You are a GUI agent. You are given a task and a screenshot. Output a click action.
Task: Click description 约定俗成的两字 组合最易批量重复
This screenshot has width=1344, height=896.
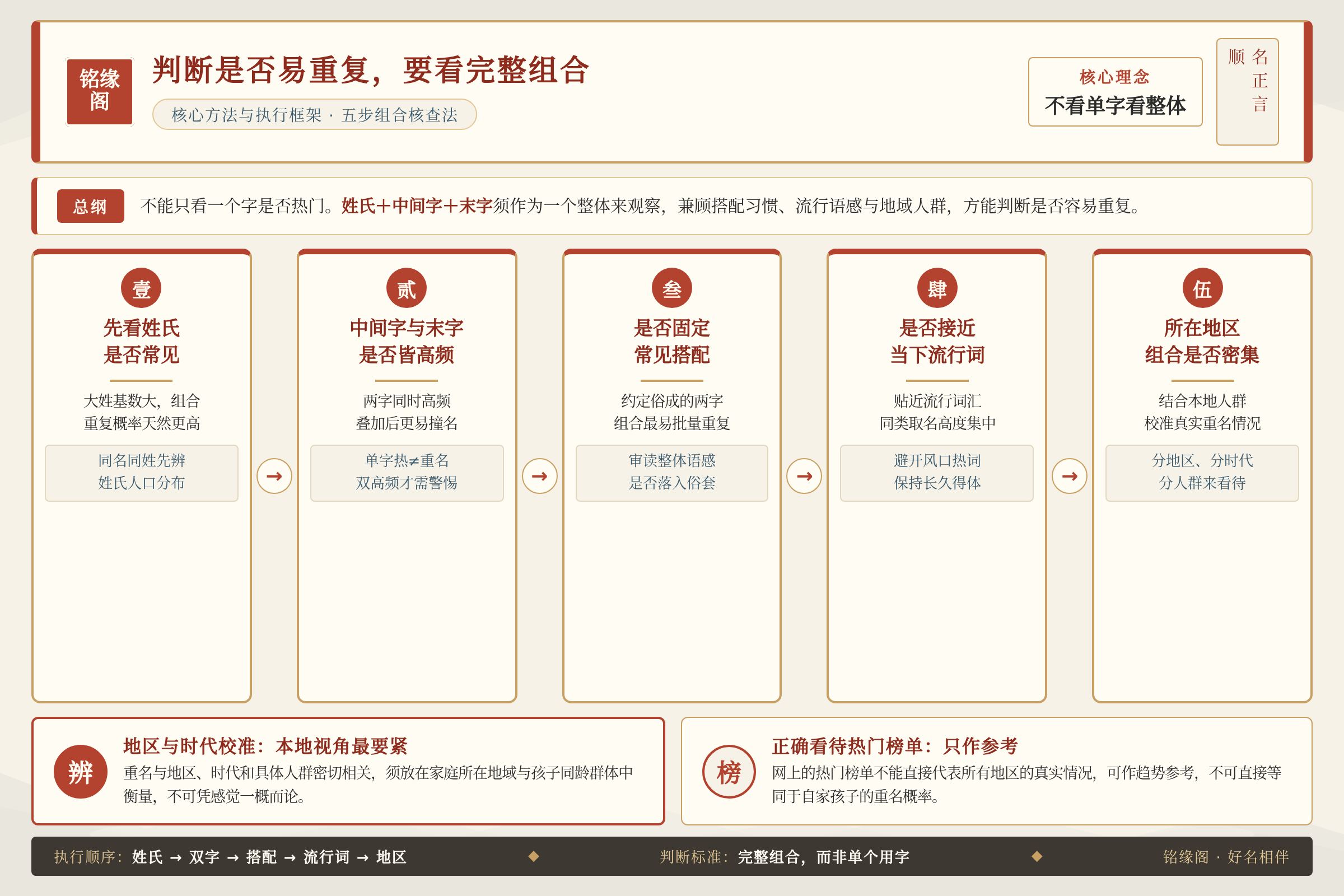[x=672, y=412]
